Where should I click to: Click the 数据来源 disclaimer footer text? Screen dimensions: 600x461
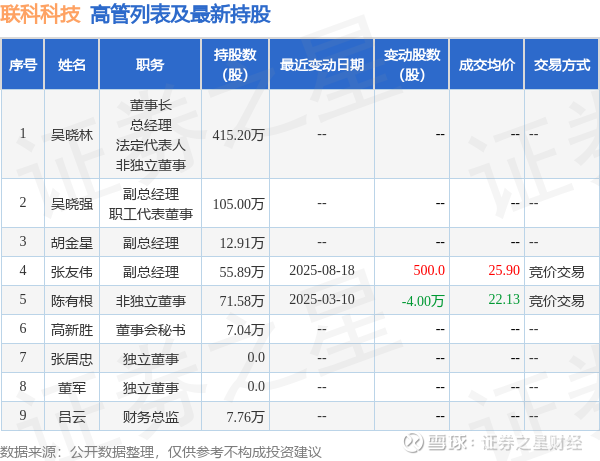tap(161, 452)
